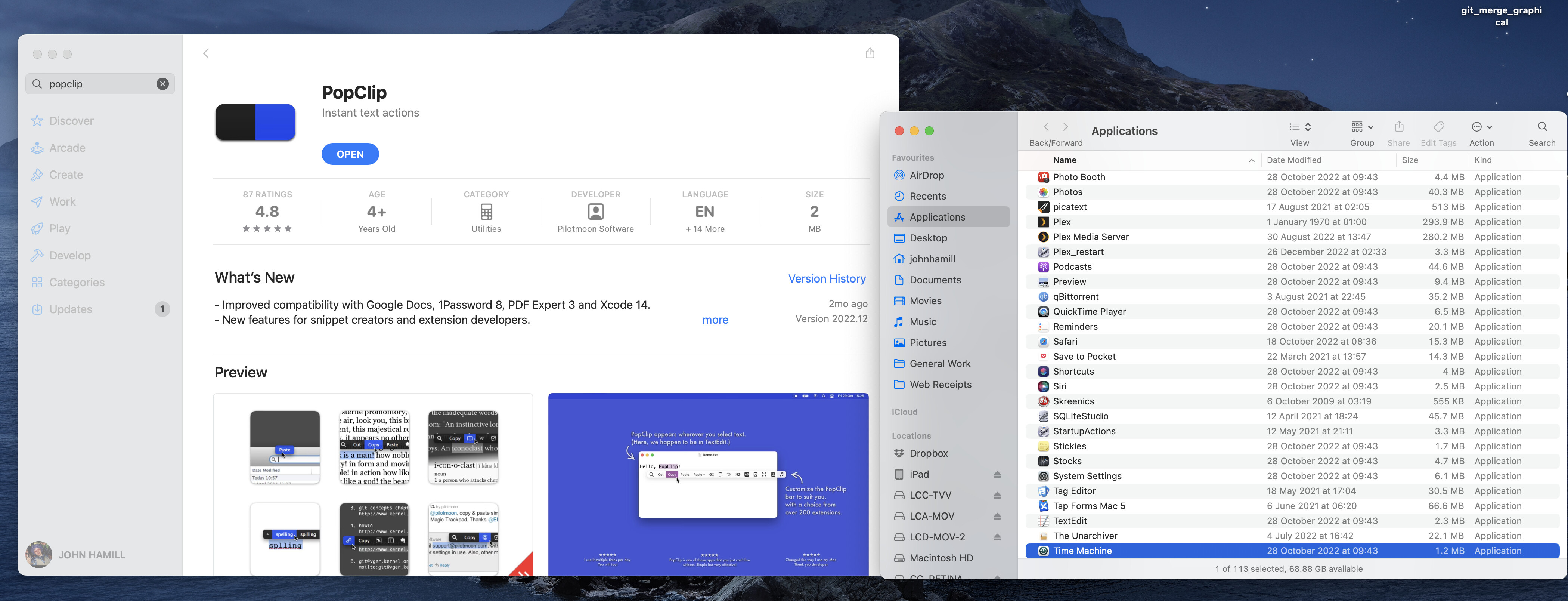Select System Settings app icon
This screenshot has width=1568, height=601.
tap(1043, 476)
